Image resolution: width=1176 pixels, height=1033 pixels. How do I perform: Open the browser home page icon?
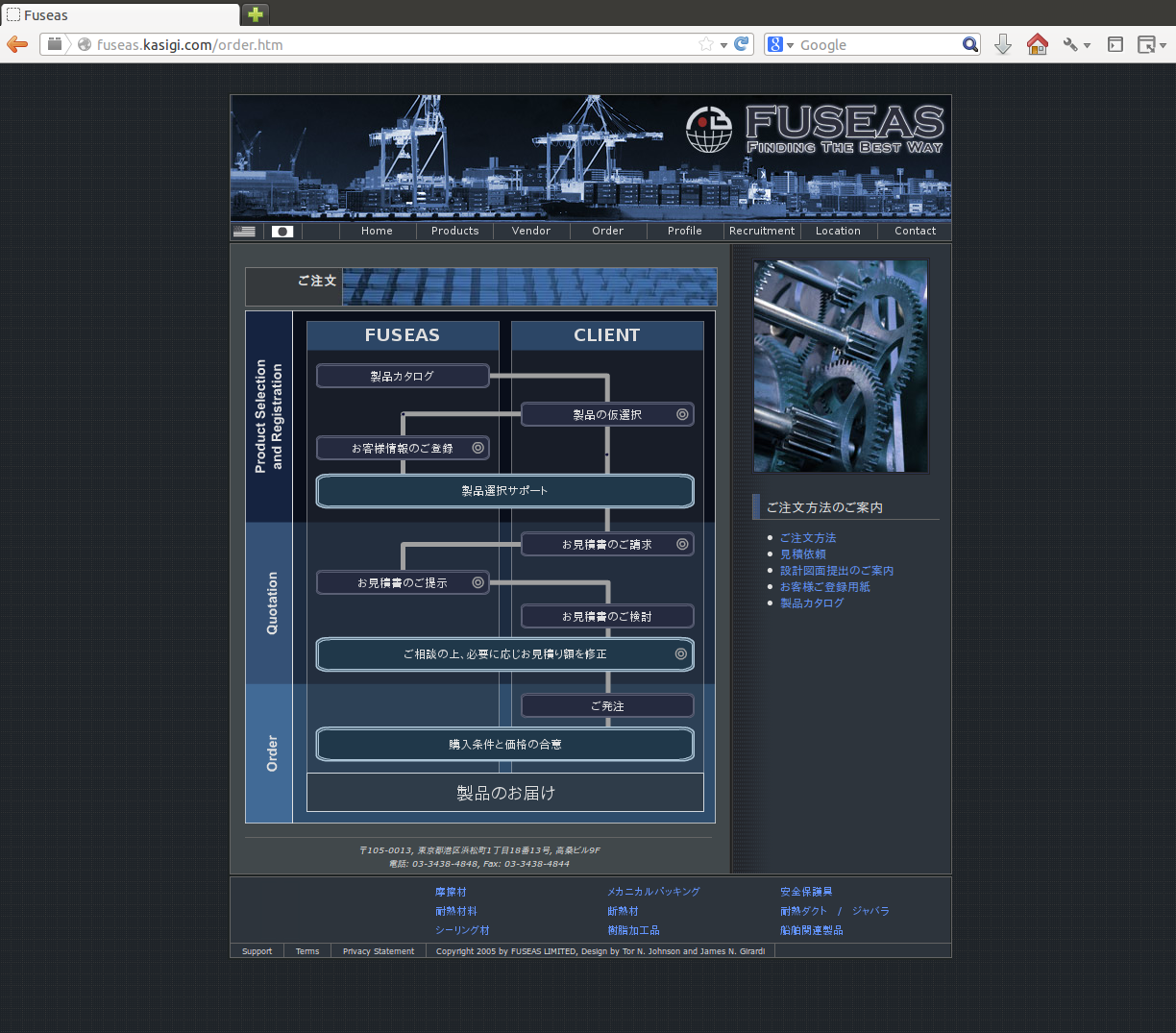1037,44
